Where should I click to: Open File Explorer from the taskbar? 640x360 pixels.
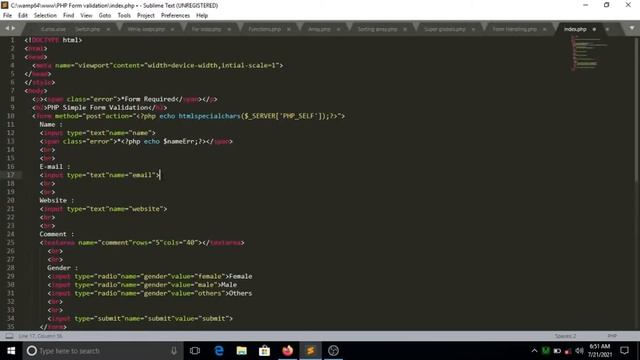(x=242, y=351)
